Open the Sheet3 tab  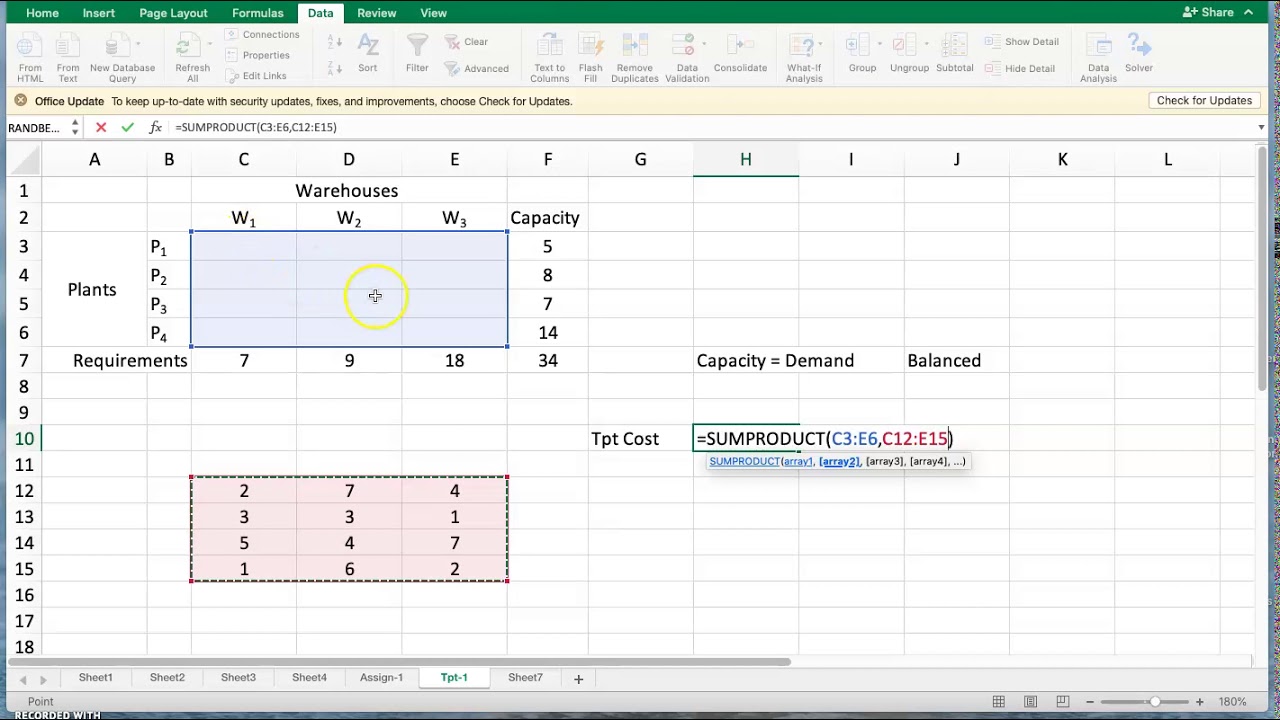pyautogui.click(x=238, y=678)
